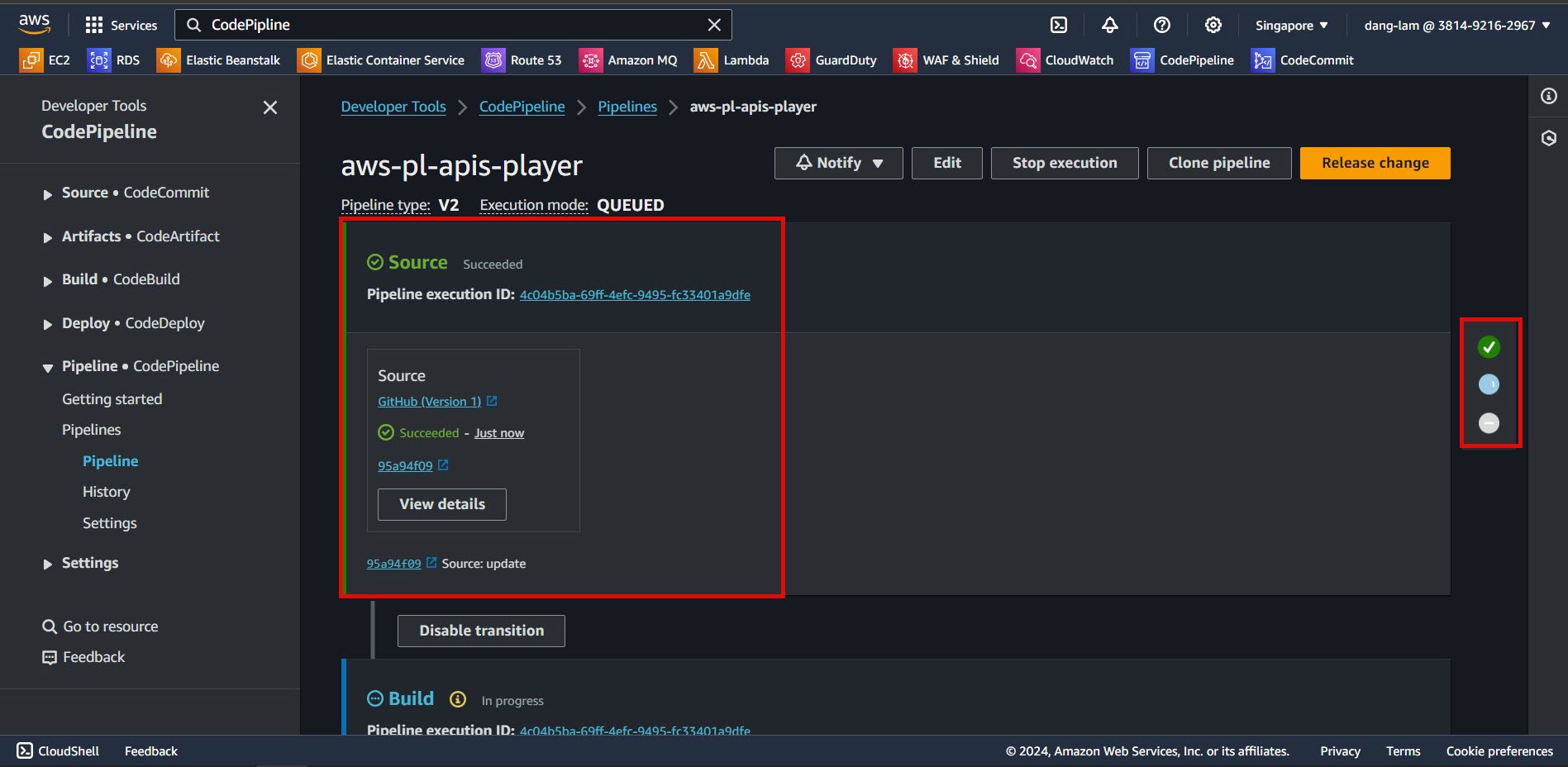This screenshot has height=767, width=1568.
Task: Open Getting started in sidebar
Action: [x=112, y=399]
